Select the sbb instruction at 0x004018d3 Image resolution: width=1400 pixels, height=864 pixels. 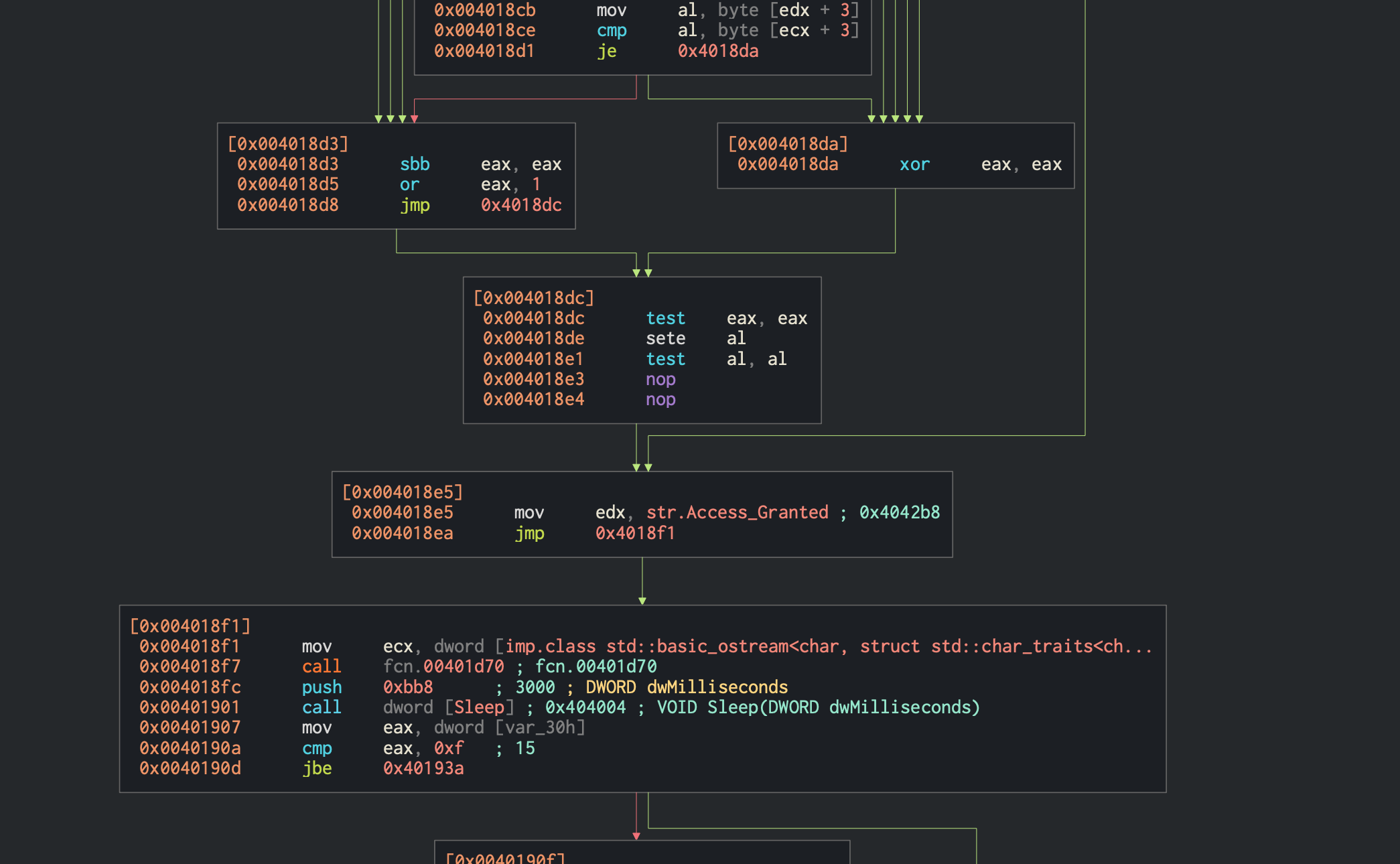pyautogui.click(x=399, y=164)
